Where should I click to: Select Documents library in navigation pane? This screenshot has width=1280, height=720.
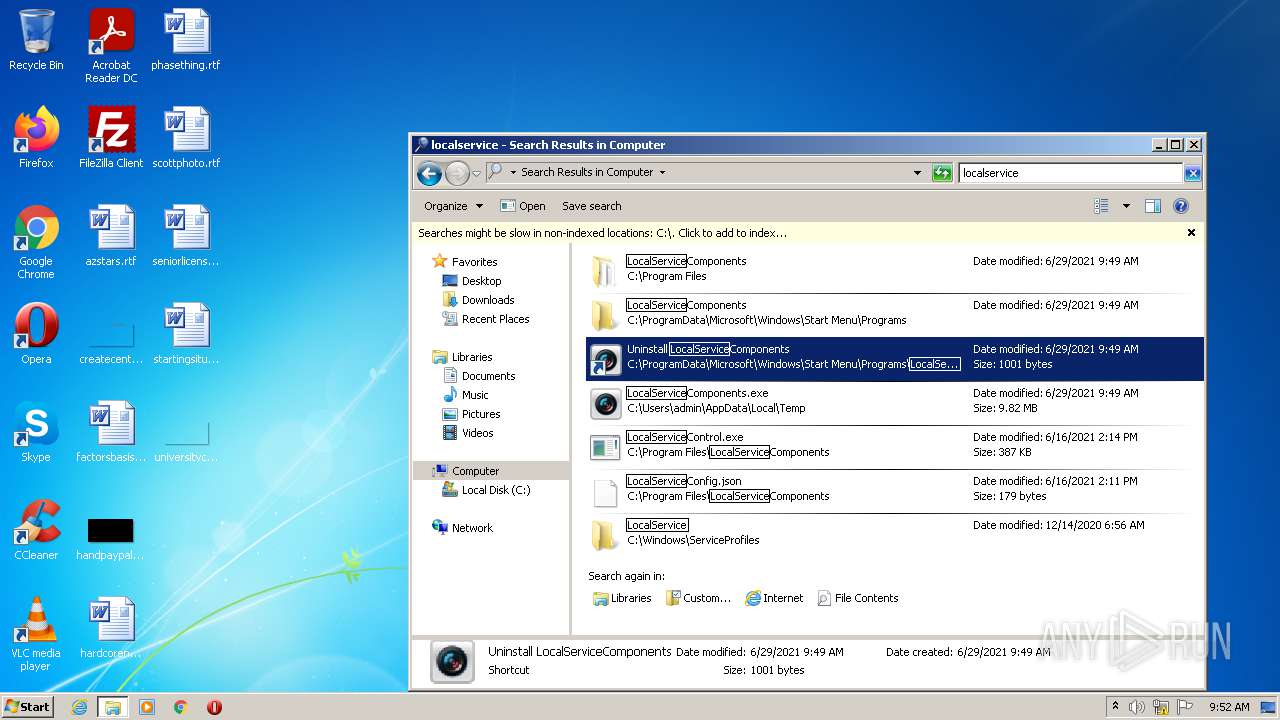pos(488,376)
